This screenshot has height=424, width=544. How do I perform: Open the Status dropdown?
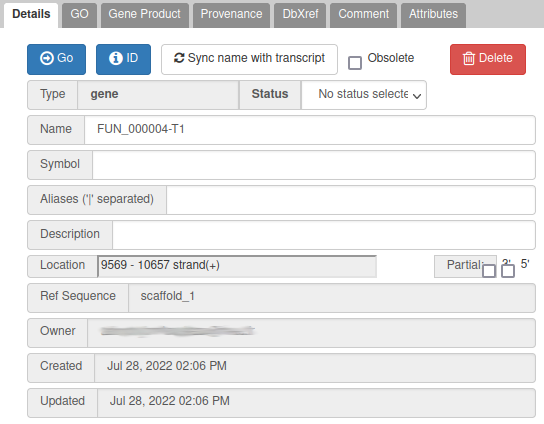pyautogui.click(x=364, y=95)
